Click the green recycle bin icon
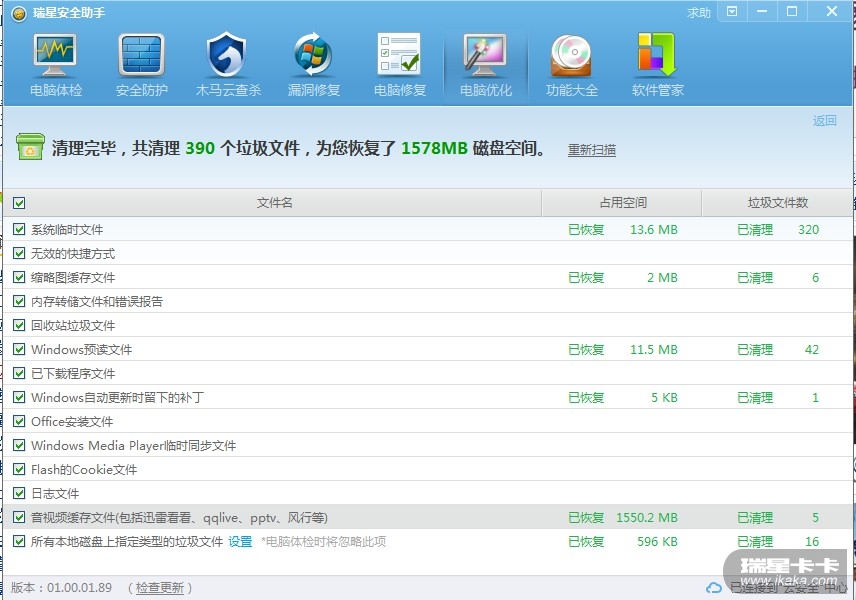This screenshot has height=600, width=856. (30, 146)
